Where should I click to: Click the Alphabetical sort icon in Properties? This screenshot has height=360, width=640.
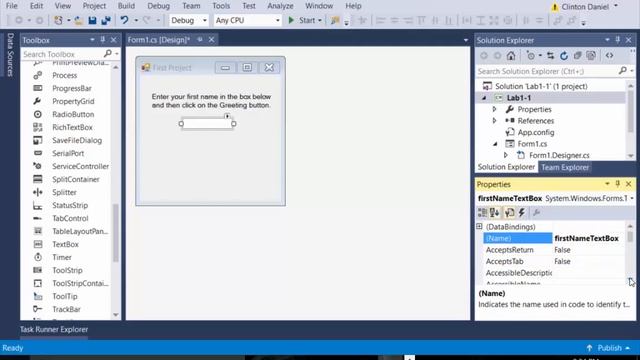(495, 213)
